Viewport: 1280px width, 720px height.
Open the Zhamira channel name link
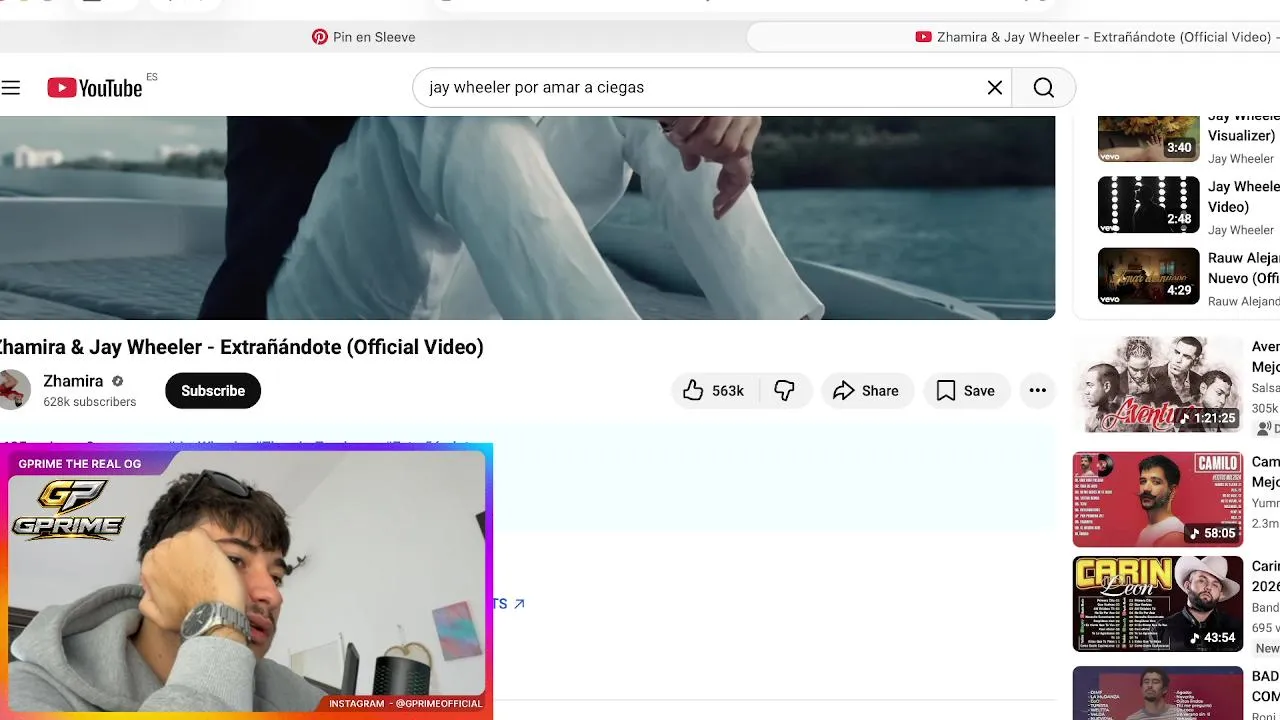(73, 381)
